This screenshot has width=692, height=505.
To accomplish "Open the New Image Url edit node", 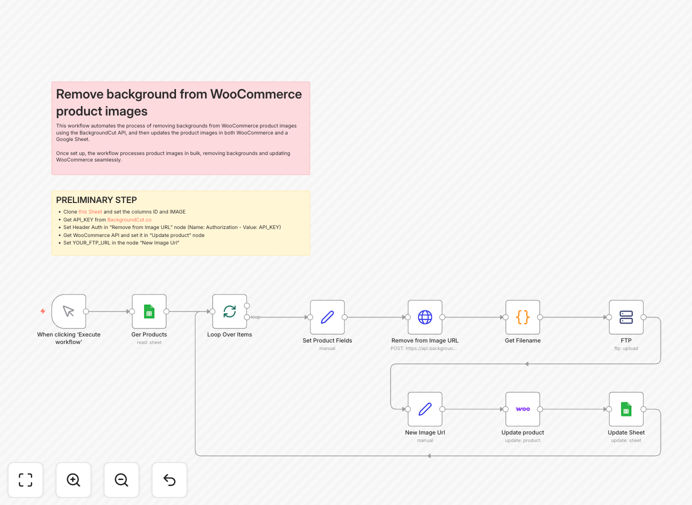I will (x=425, y=409).
